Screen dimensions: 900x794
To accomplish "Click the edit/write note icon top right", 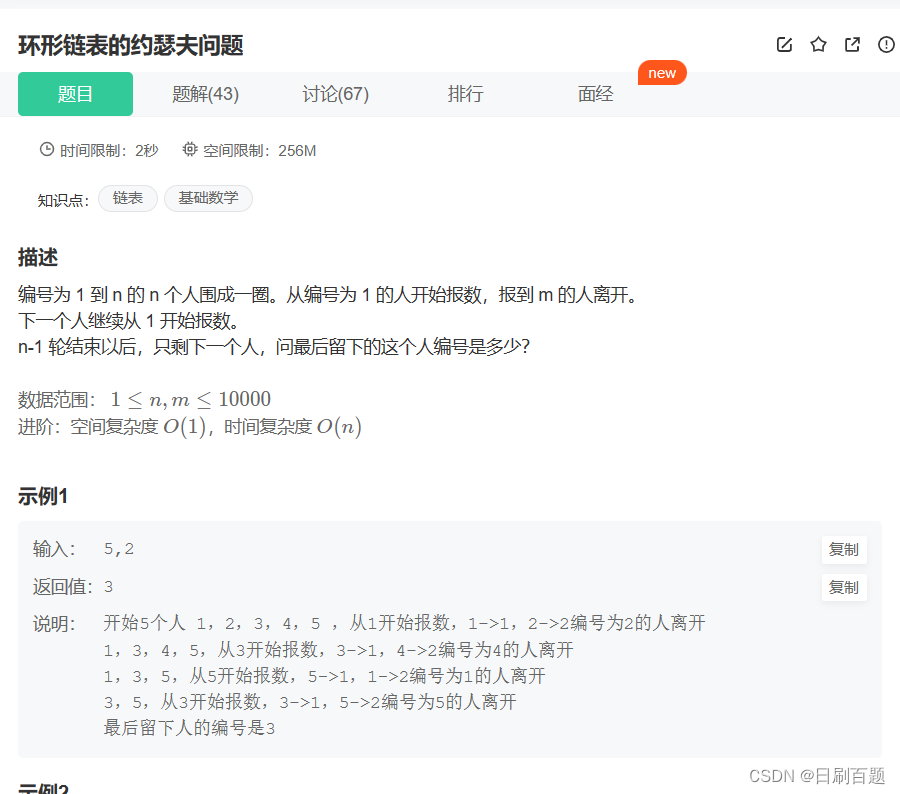I will (784, 44).
